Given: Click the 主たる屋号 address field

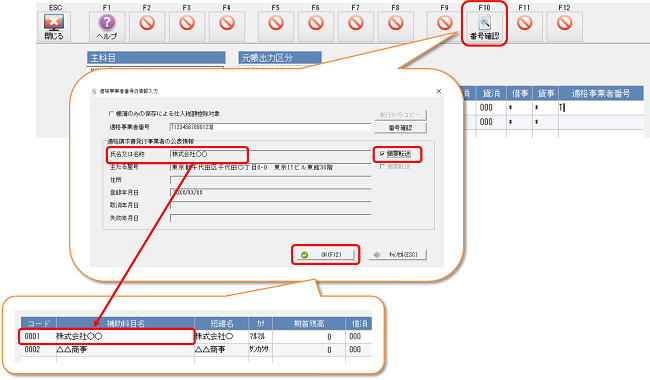Looking at the screenshot, I should pos(270,167).
